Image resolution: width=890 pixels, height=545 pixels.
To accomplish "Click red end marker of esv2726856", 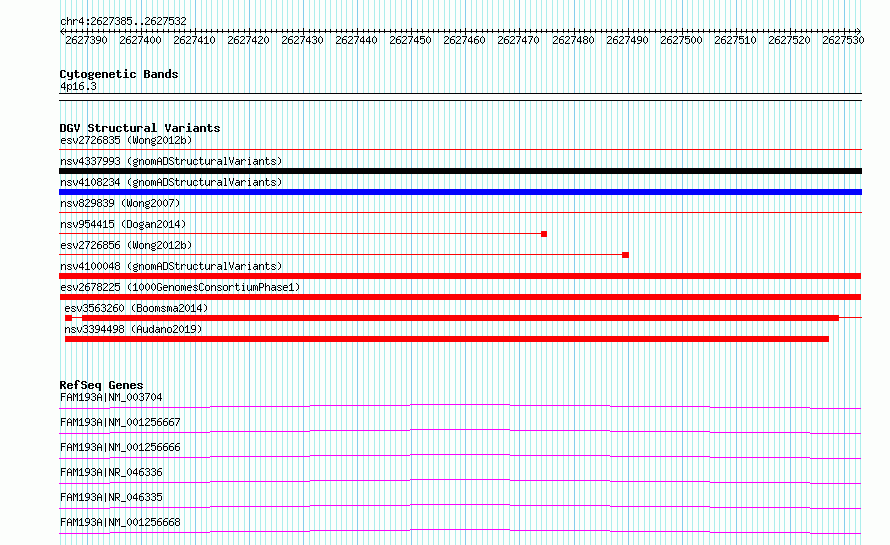I will click(x=625, y=255).
